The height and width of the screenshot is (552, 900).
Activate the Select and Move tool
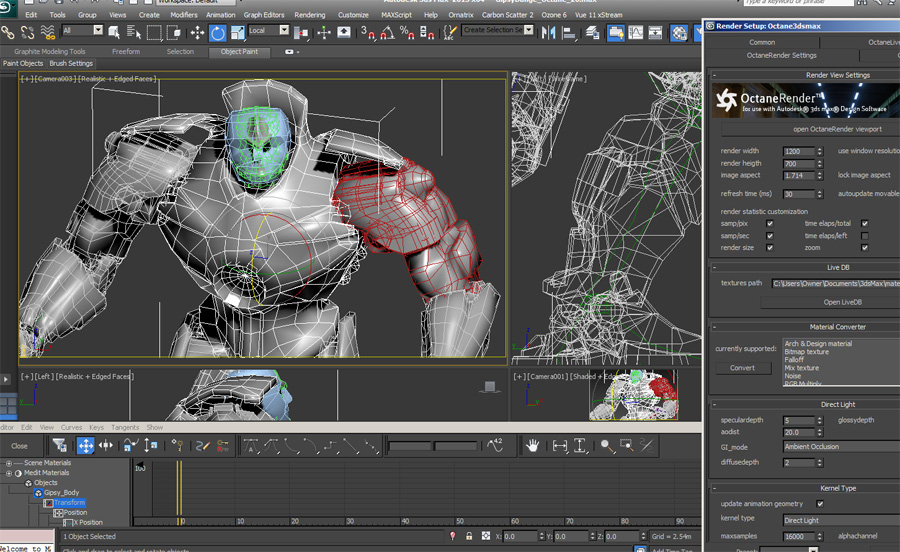[x=197, y=33]
